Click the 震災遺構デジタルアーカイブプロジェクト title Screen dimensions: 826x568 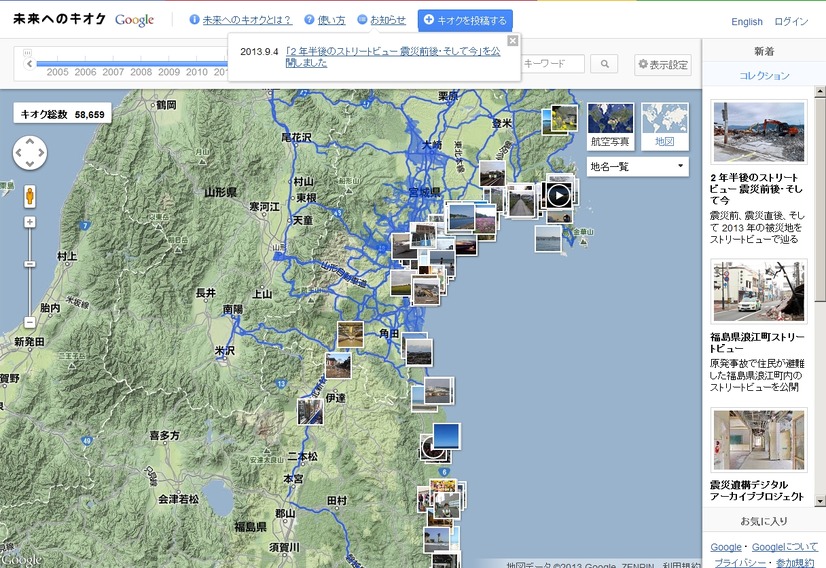pos(756,491)
